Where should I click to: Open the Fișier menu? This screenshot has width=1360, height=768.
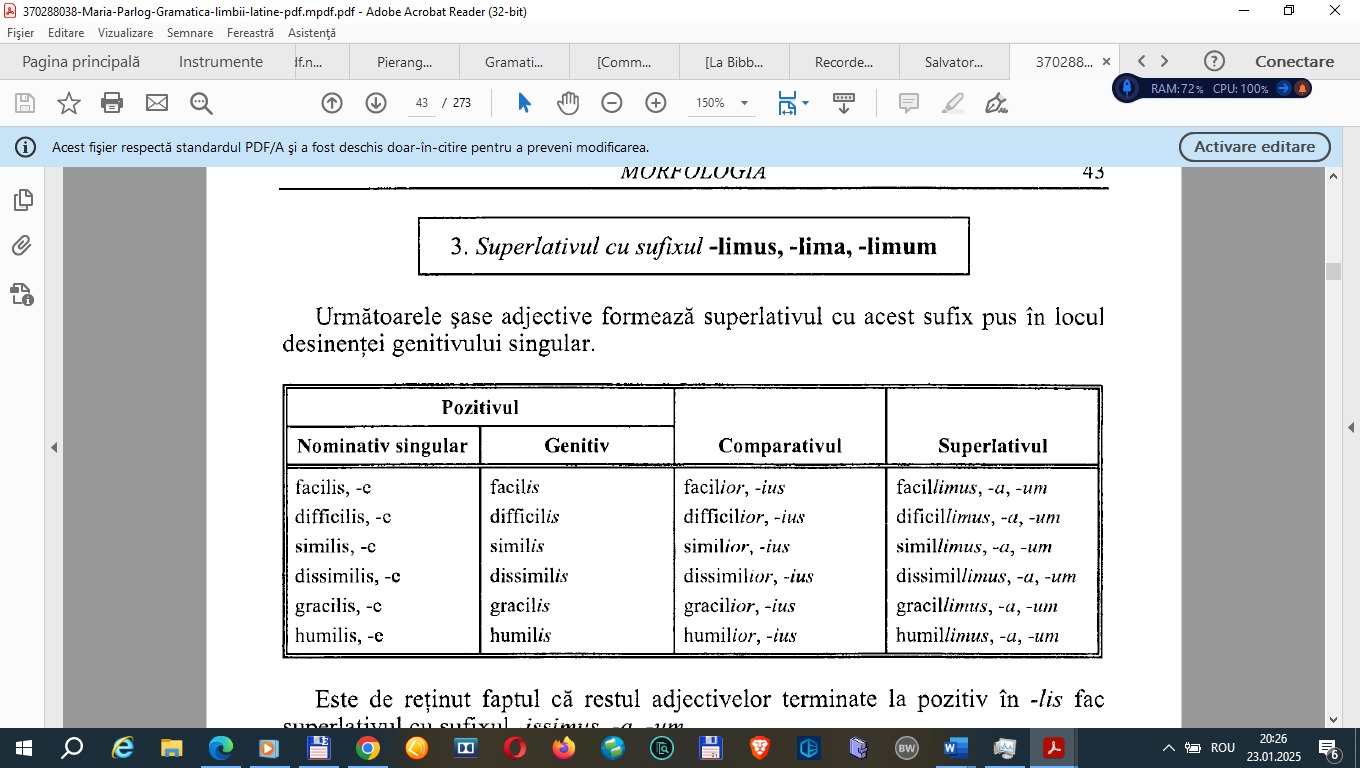(21, 33)
